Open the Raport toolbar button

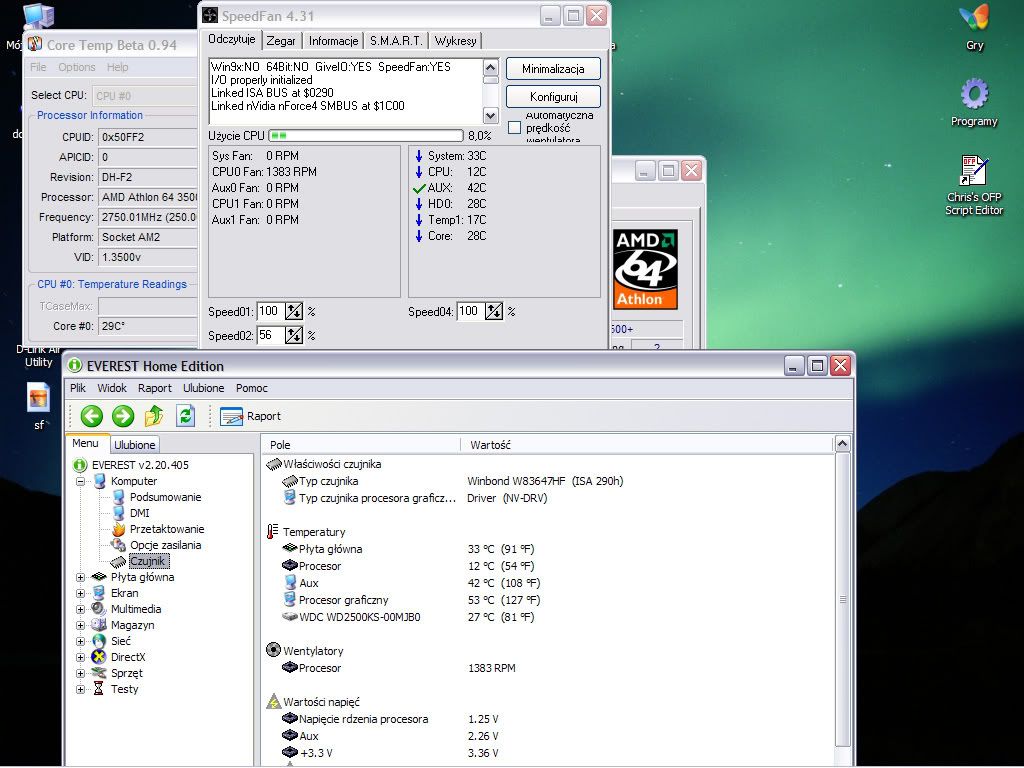click(x=250, y=416)
